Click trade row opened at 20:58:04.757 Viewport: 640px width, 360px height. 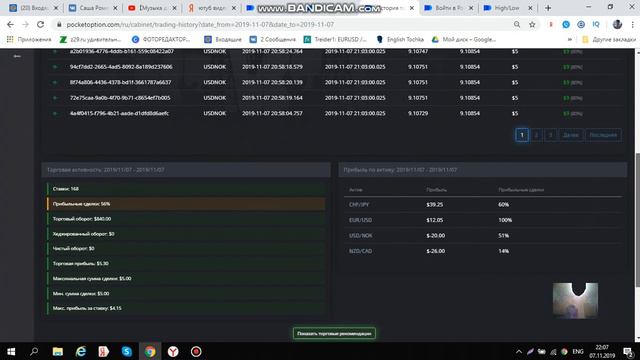pyautogui.click(x=335, y=113)
